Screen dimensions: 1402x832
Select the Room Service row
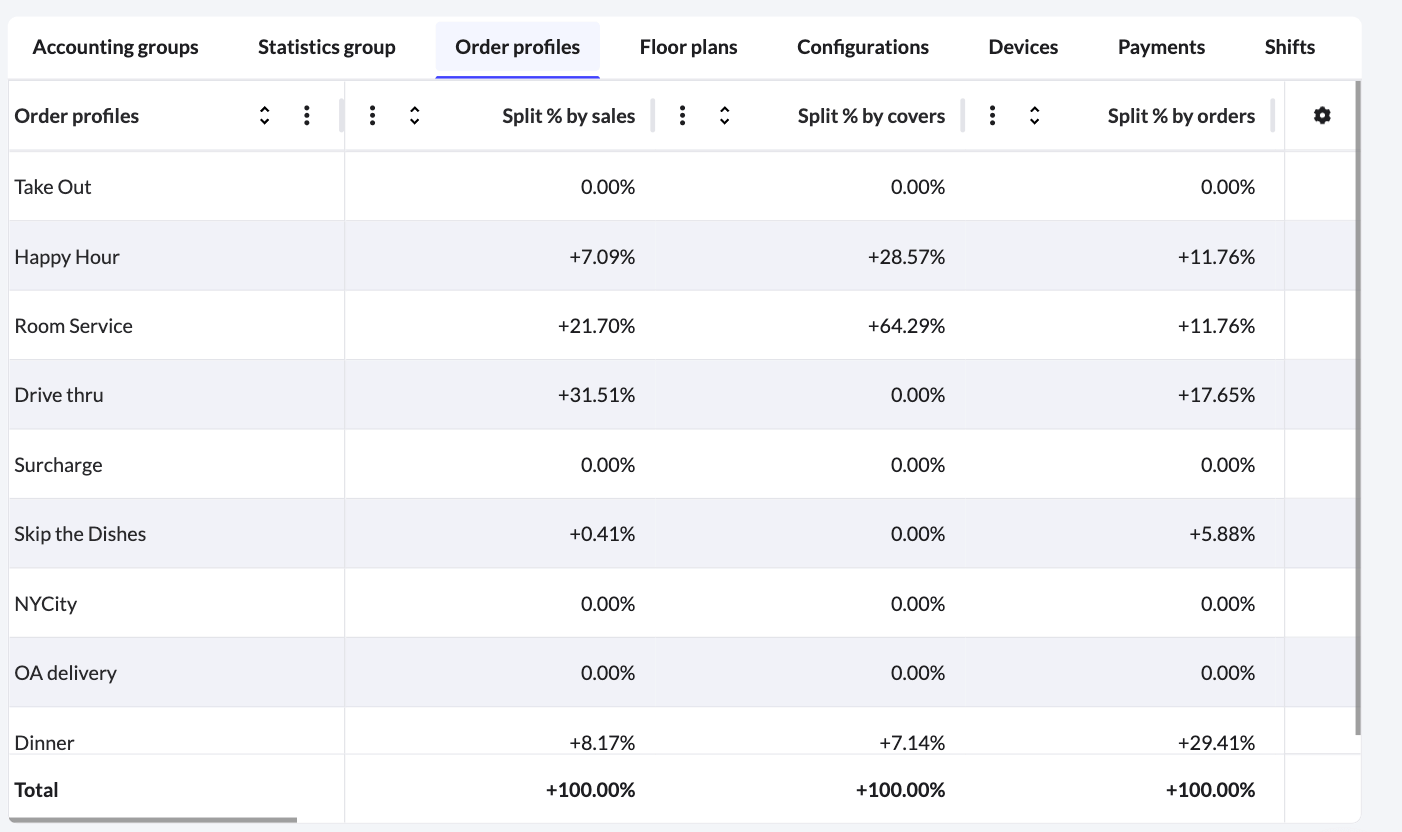click(x=73, y=325)
